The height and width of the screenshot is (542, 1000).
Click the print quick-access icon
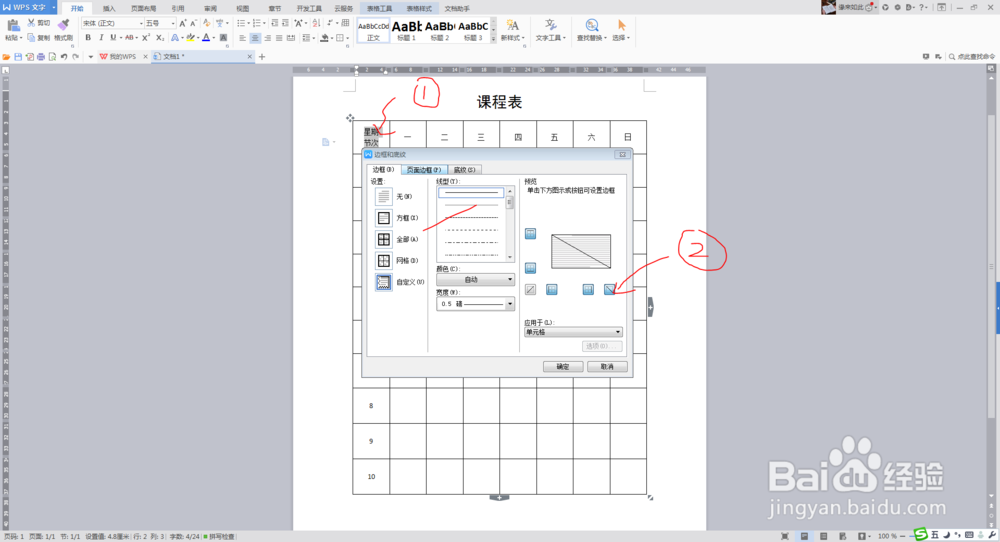pyautogui.click(x=41, y=57)
